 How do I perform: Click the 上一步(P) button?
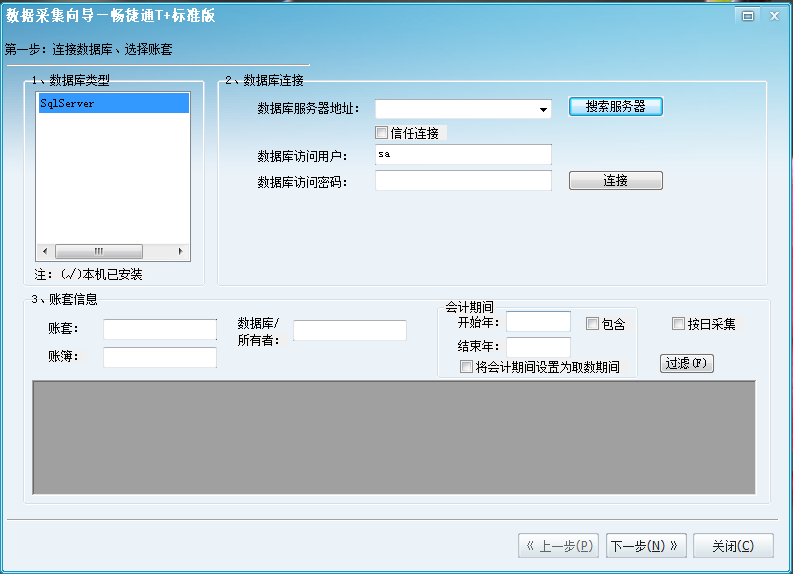click(x=558, y=546)
